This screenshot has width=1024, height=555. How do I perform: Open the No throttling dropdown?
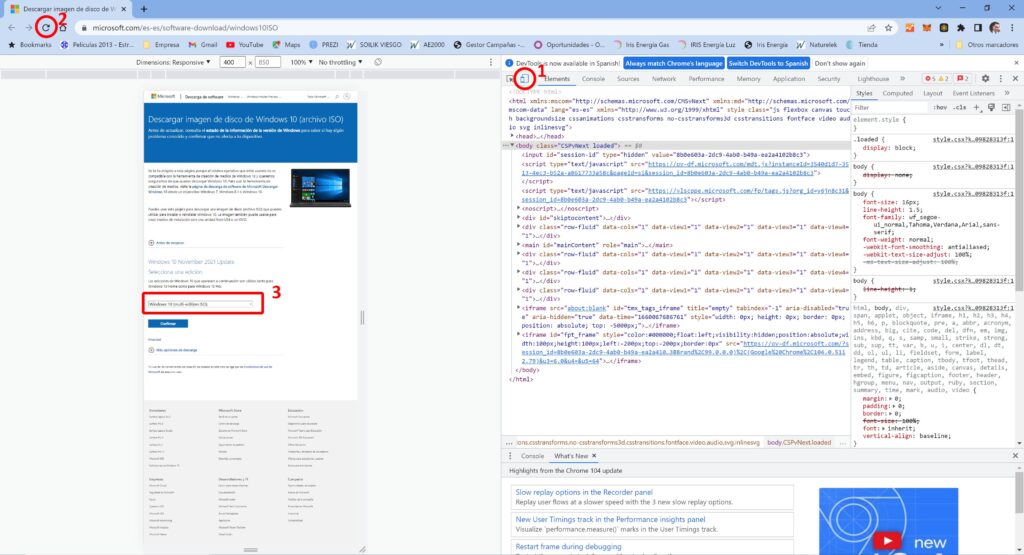click(340, 62)
